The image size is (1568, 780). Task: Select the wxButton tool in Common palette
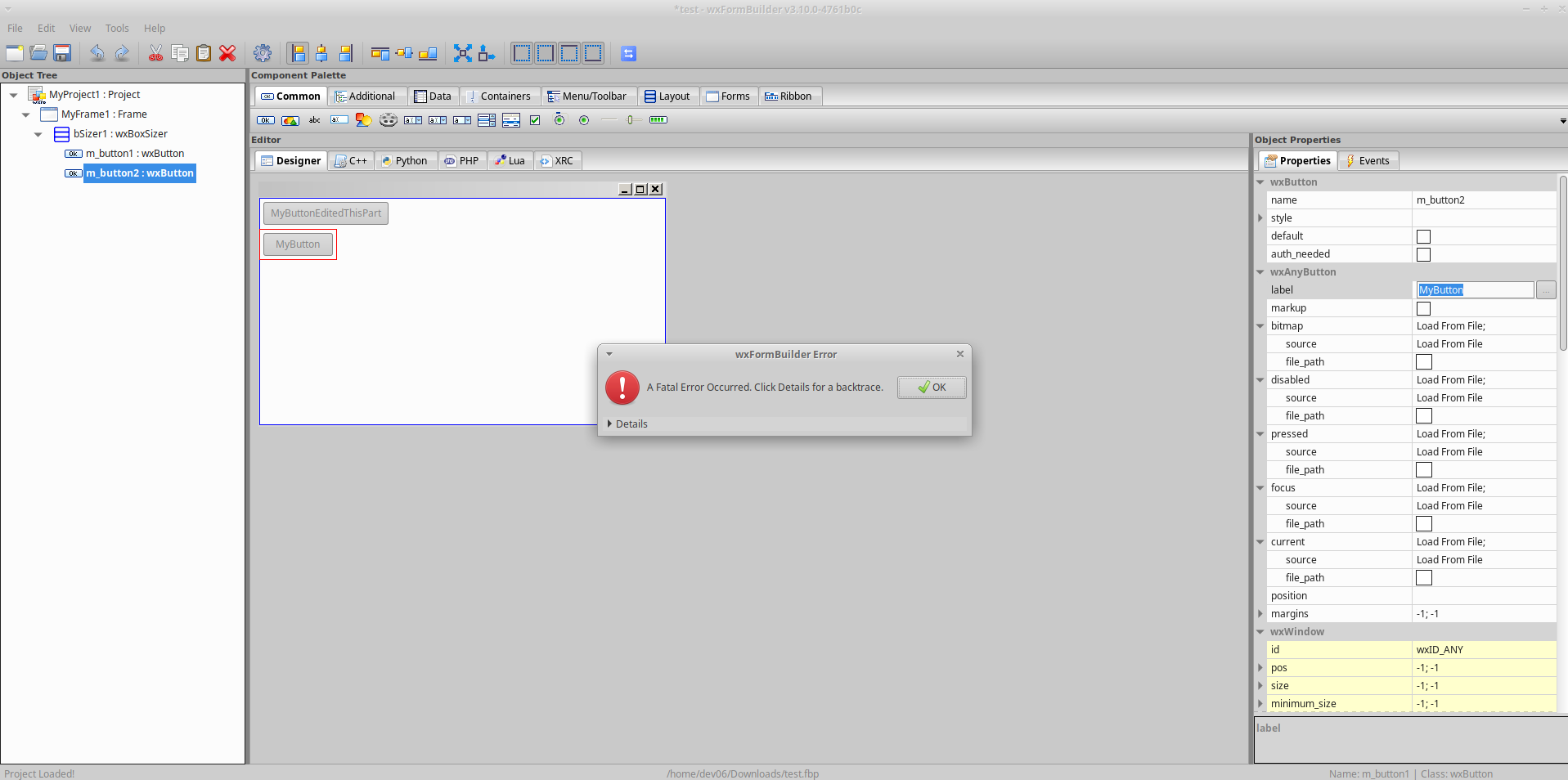point(265,119)
